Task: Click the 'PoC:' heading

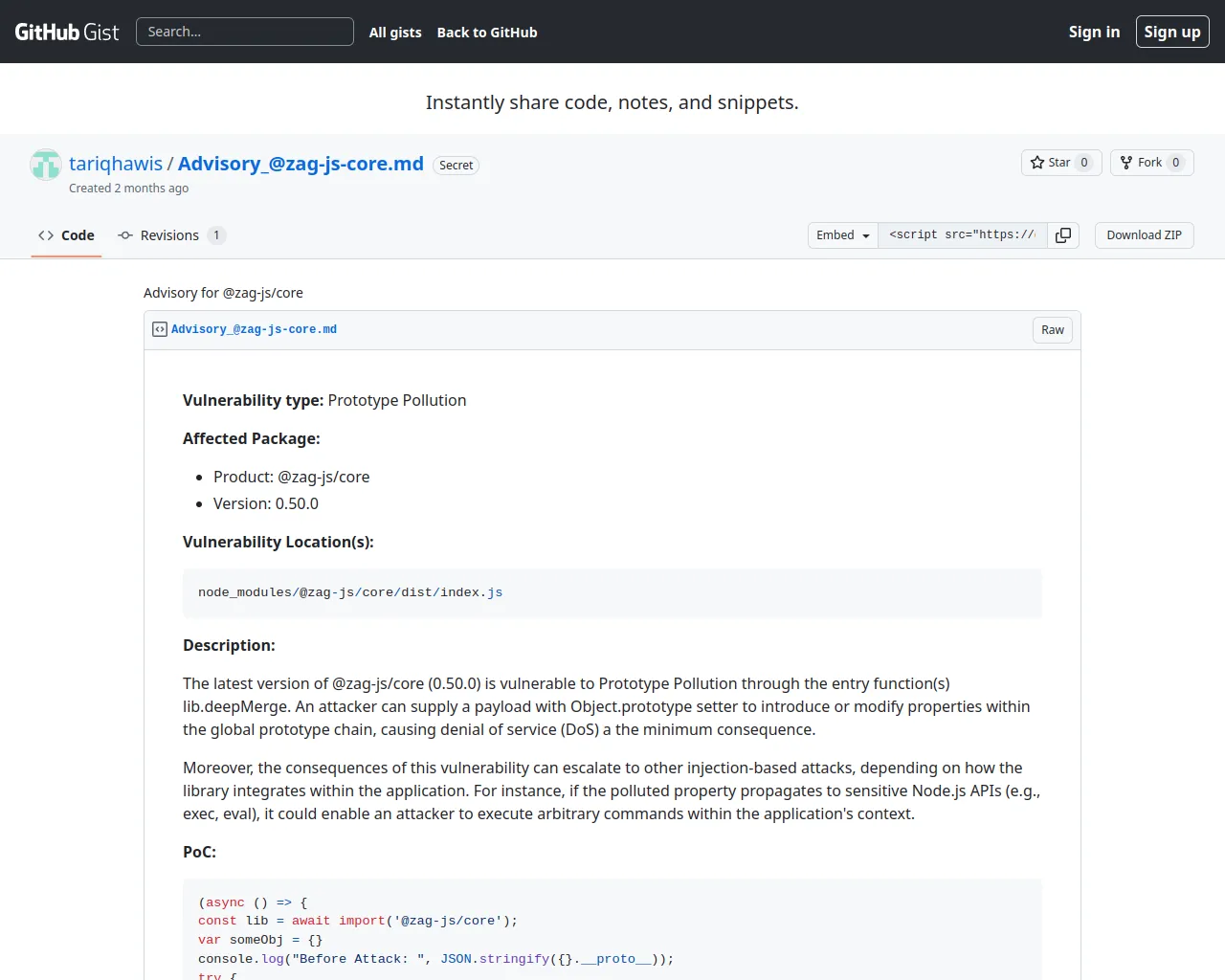Action: [x=199, y=852]
